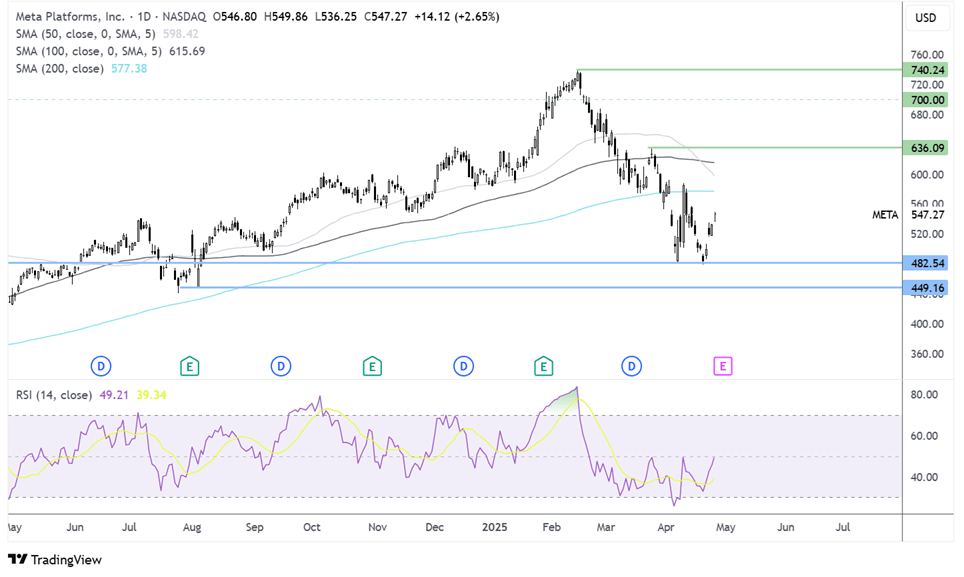The image size is (964, 577).
Task: Click the RSI moving average value 39.34
Action: pos(151,395)
